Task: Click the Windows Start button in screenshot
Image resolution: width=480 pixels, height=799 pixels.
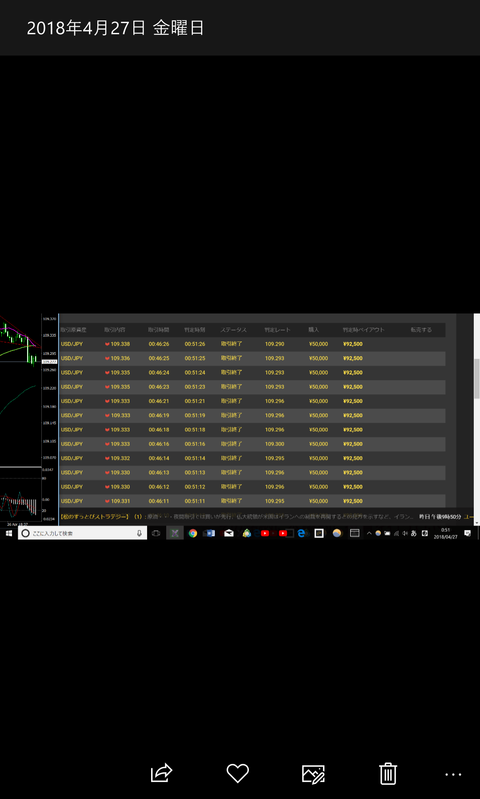Action: coord(9,533)
